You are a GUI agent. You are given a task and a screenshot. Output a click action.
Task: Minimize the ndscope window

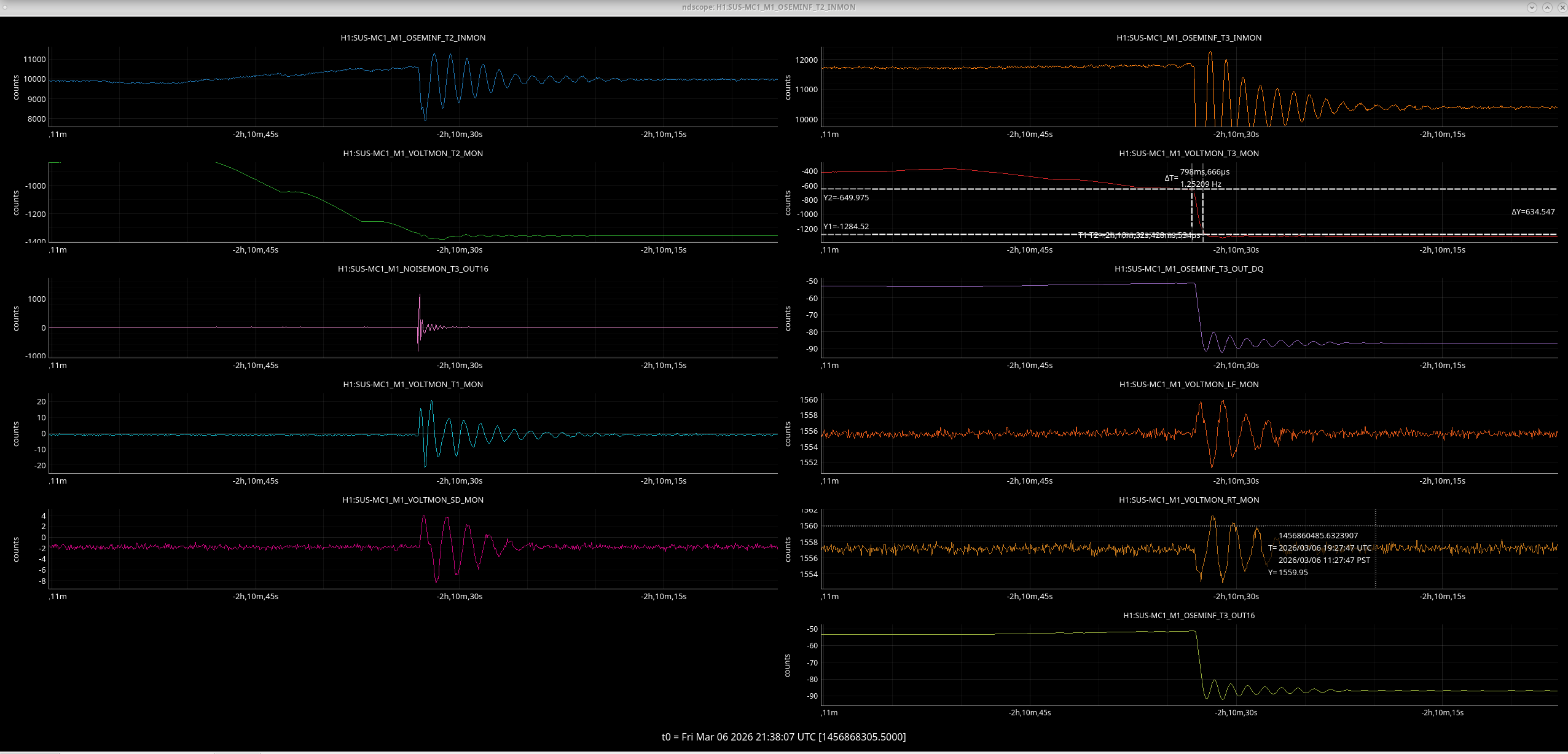[x=1532, y=7]
